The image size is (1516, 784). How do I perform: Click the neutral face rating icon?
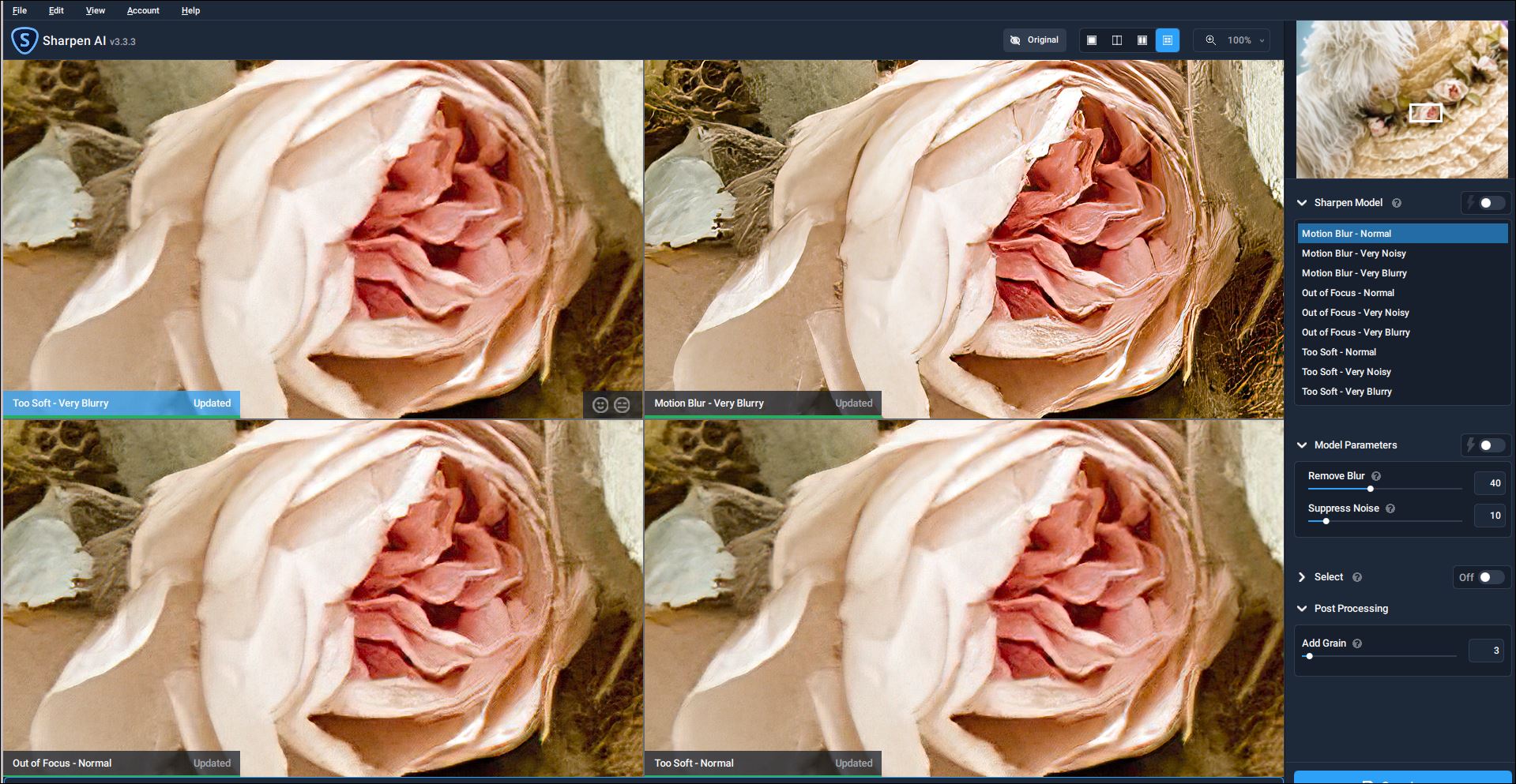623,405
